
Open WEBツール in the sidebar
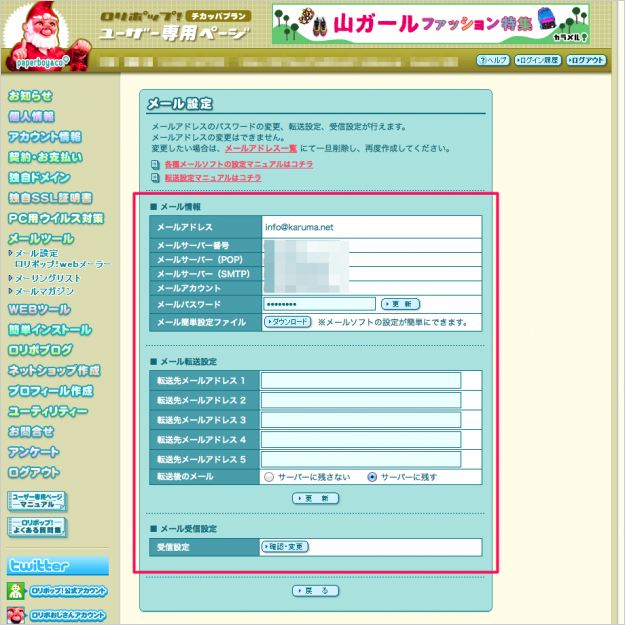(x=39, y=309)
